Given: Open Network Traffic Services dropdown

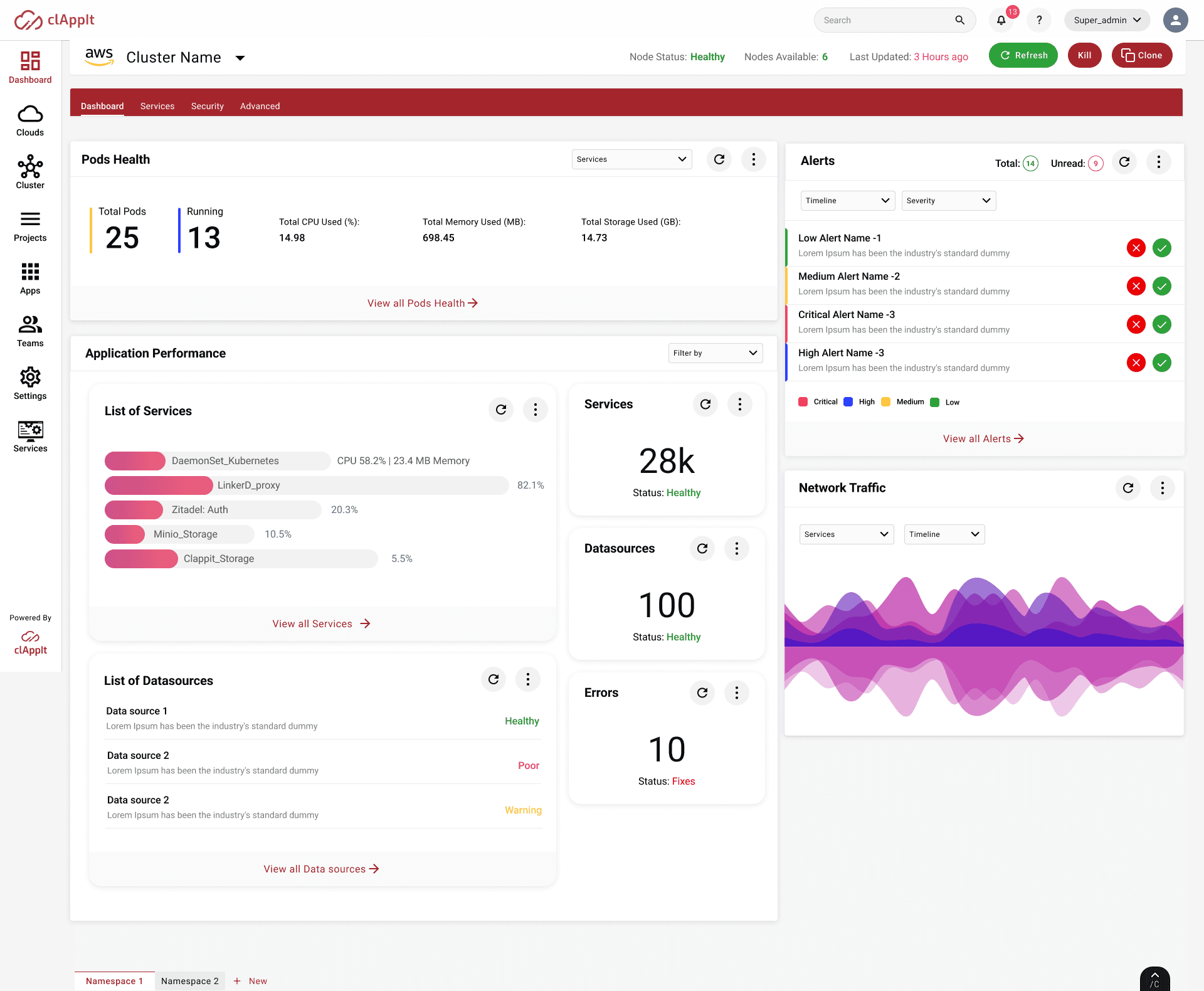Looking at the screenshot, I should (847, 534).
